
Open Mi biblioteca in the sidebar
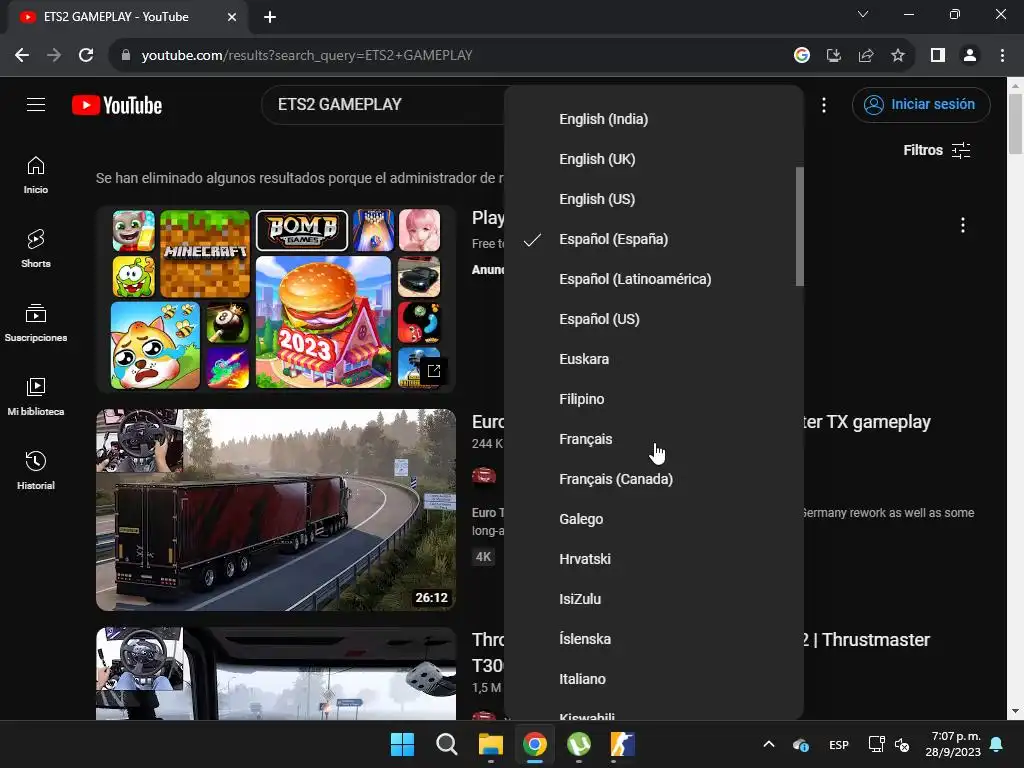[36, 396]
